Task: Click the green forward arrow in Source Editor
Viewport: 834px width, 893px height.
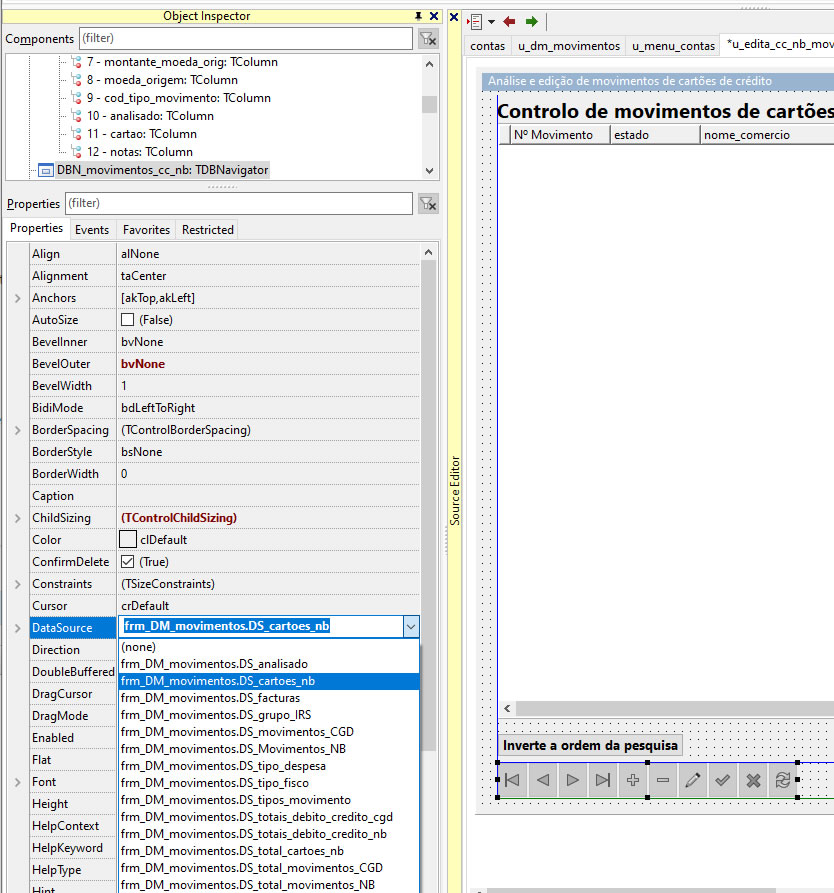Action: pyautogui.click(x=532, y=21)
